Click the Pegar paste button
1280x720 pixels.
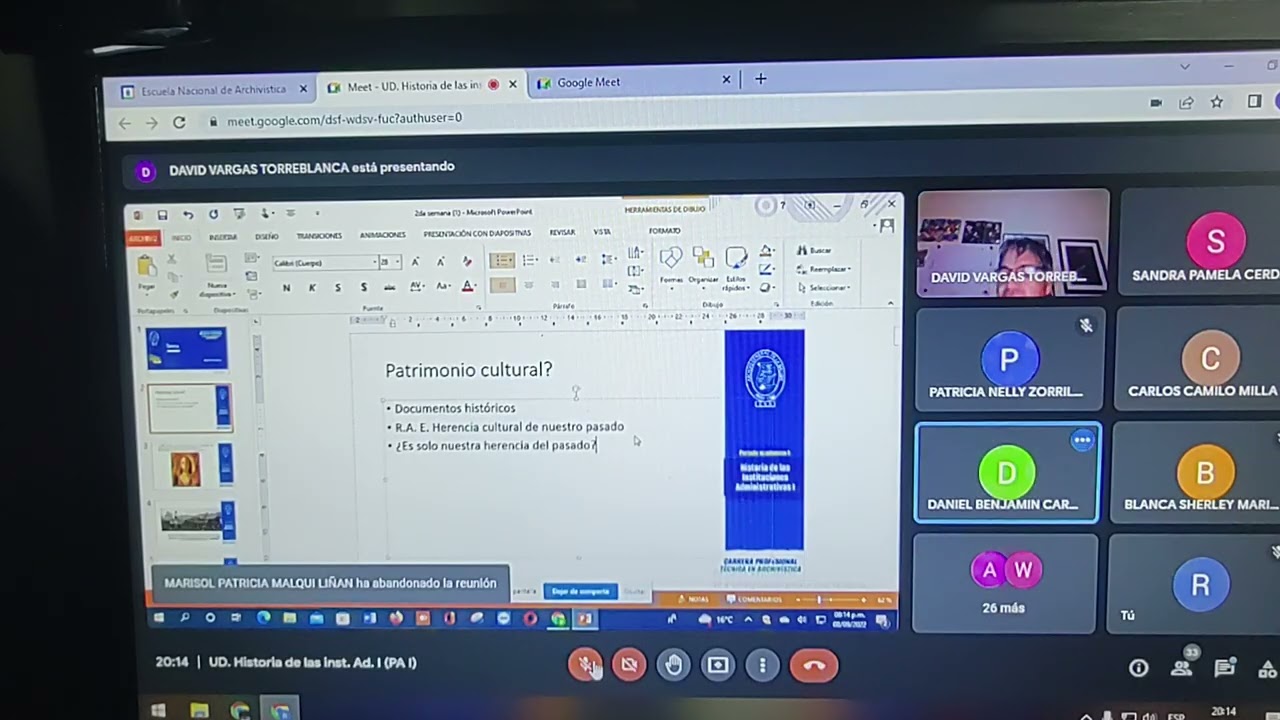pos(147,272)
